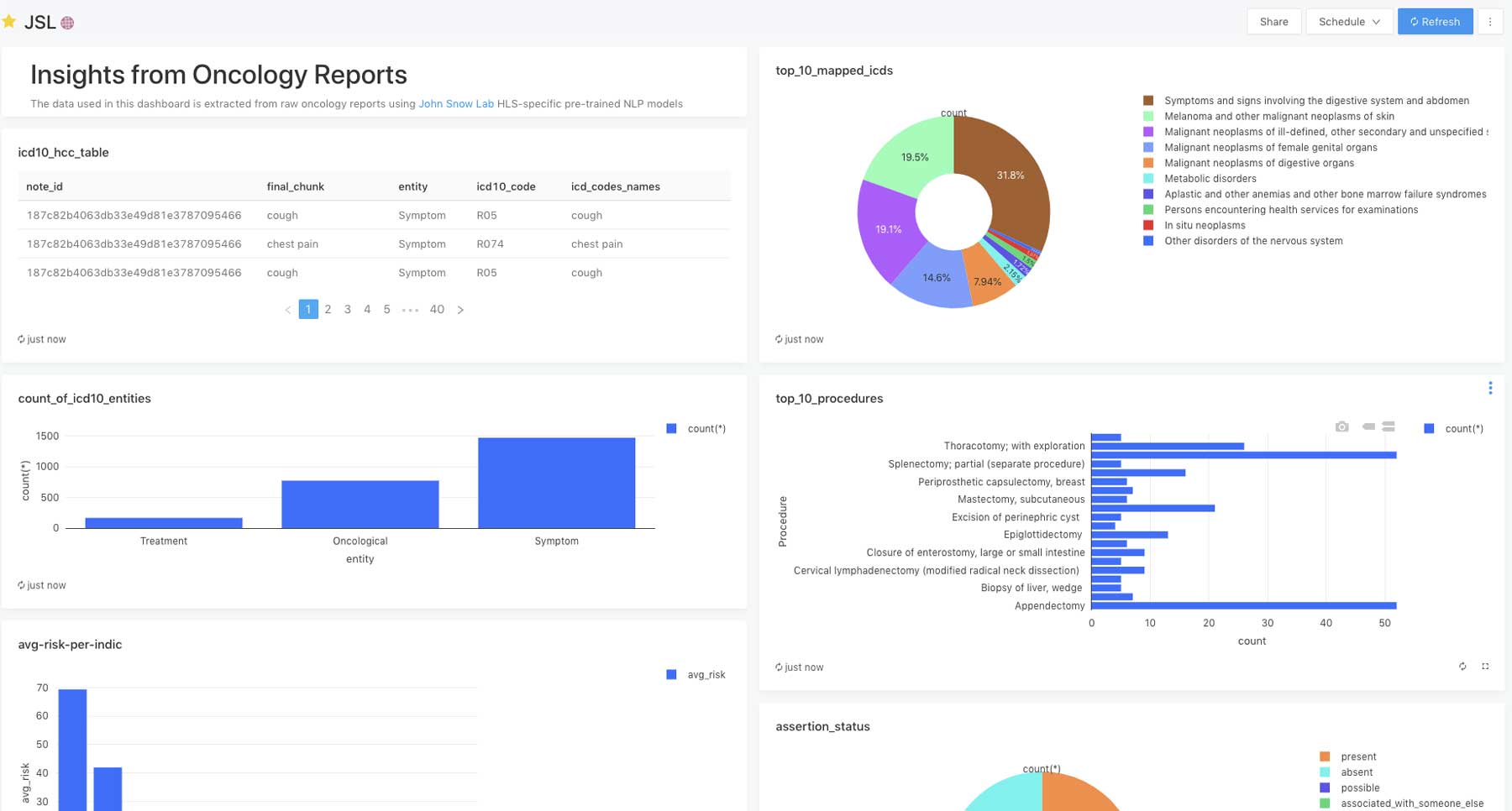Open the top_10_procedures widget options menu
The image size is (1512, 811).
pos(1490,388)
